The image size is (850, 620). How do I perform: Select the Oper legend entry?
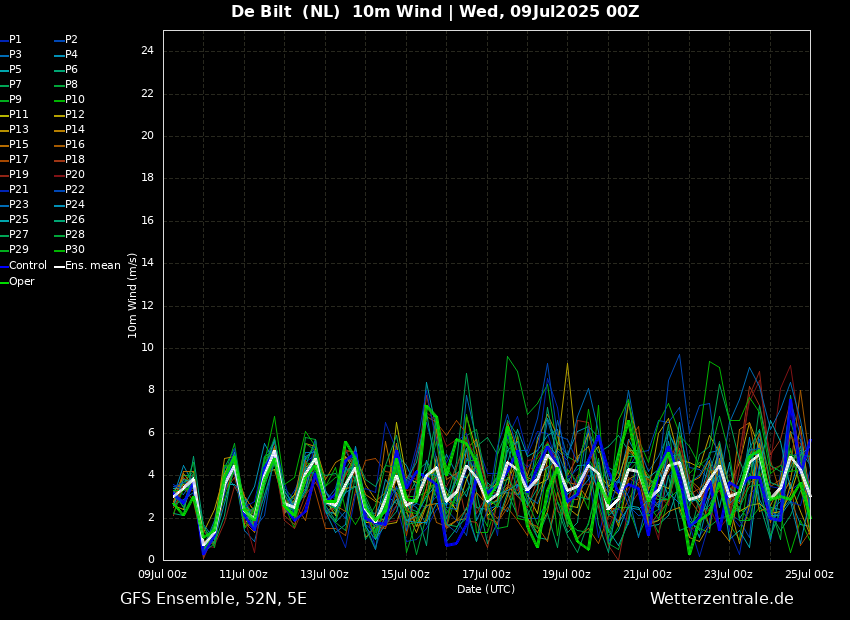[x=22, y=282]
